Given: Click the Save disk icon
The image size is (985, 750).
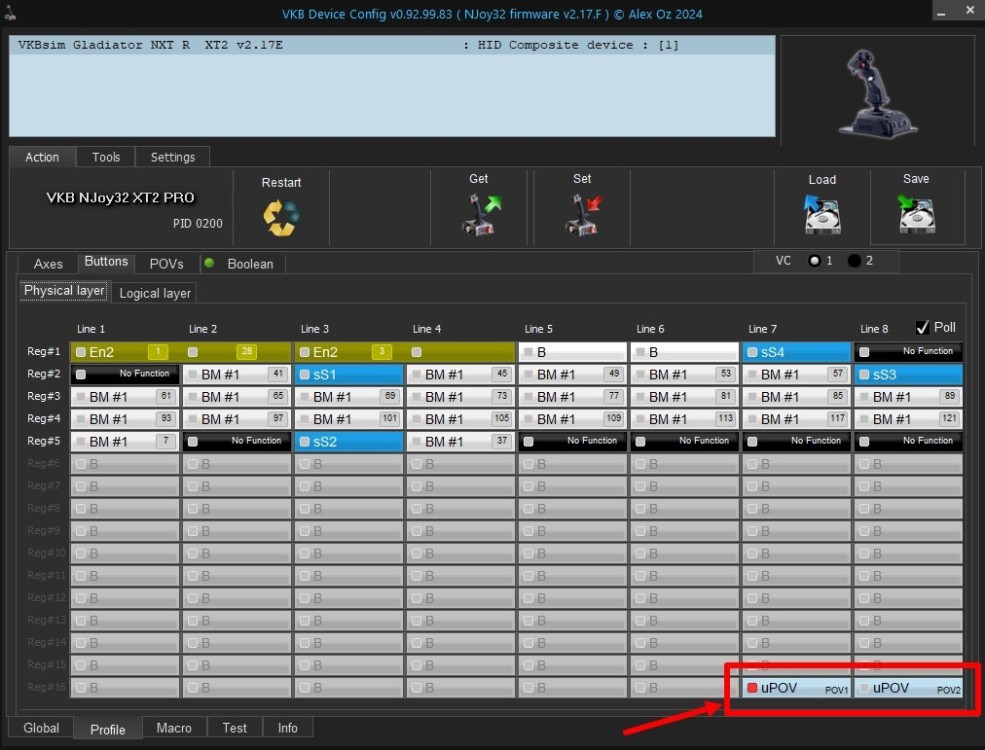Looking at the screenshot, I should [917, 214].
